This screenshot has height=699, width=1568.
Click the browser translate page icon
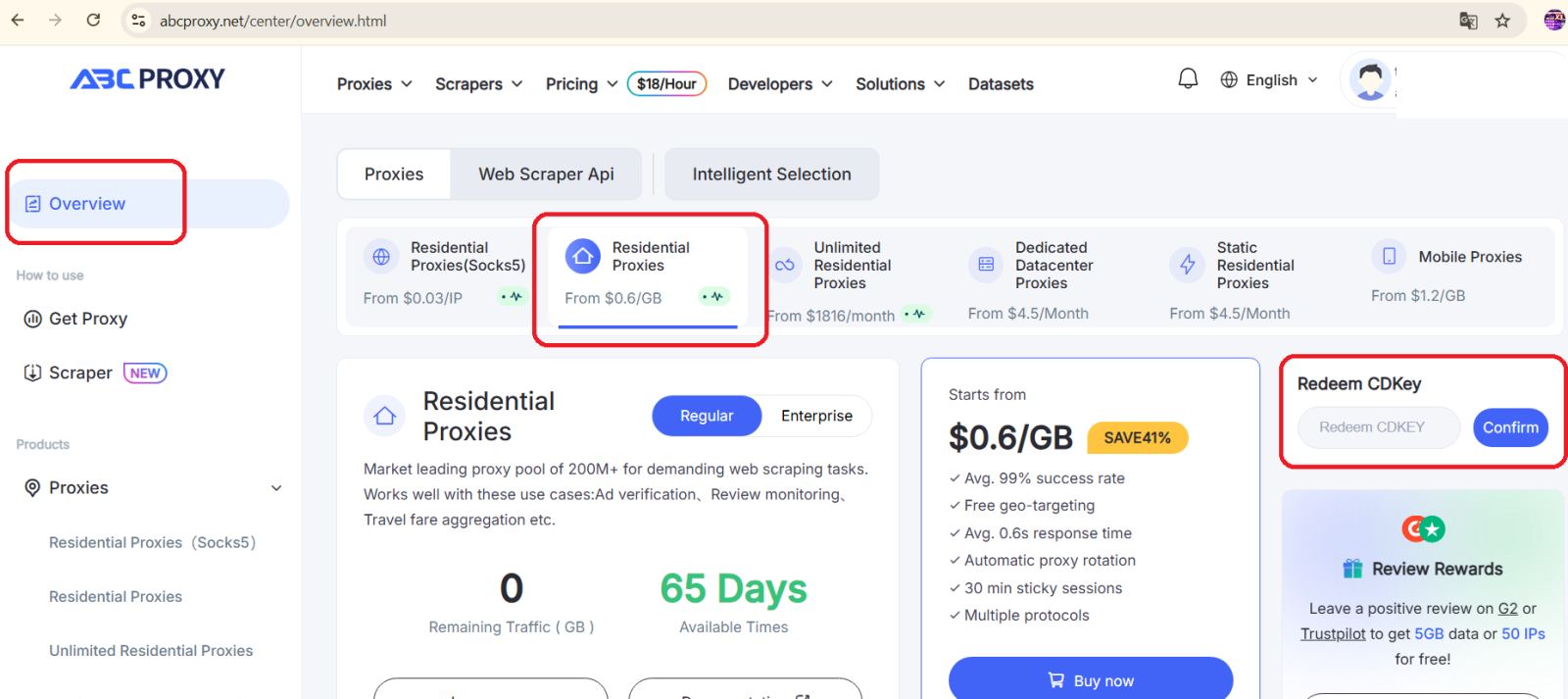pos(1468,21)
